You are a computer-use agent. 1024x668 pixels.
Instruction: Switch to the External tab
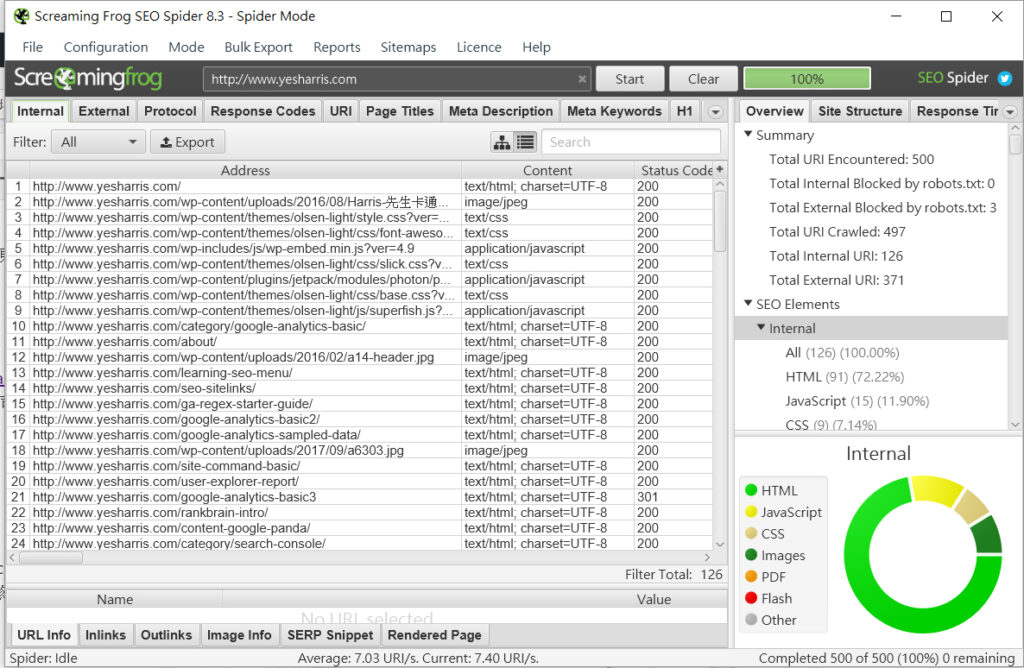[104, 111]
